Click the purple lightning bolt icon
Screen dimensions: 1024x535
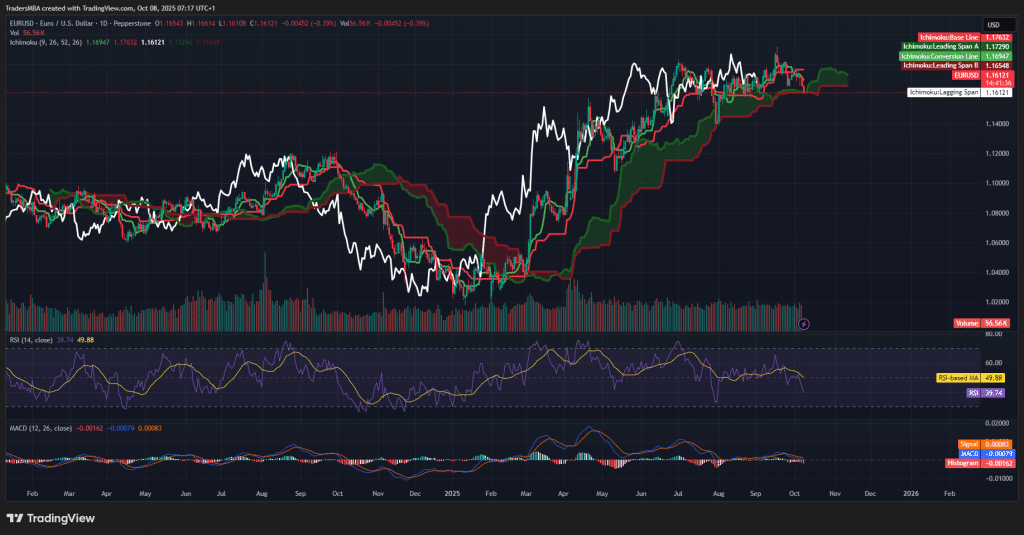[806, 324]
